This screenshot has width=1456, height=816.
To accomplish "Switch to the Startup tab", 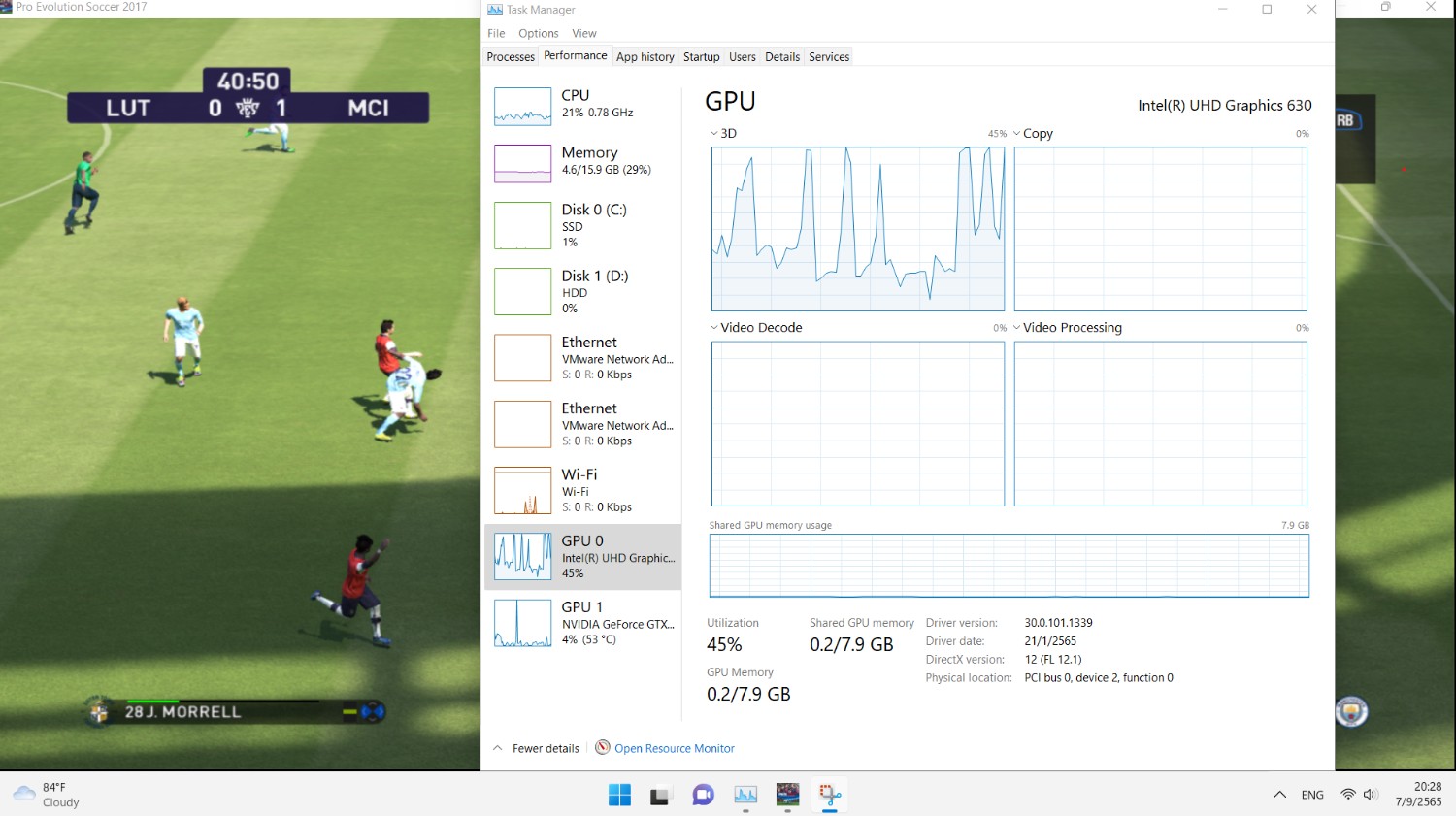I will pyautogui.click(x=701, y=57).
